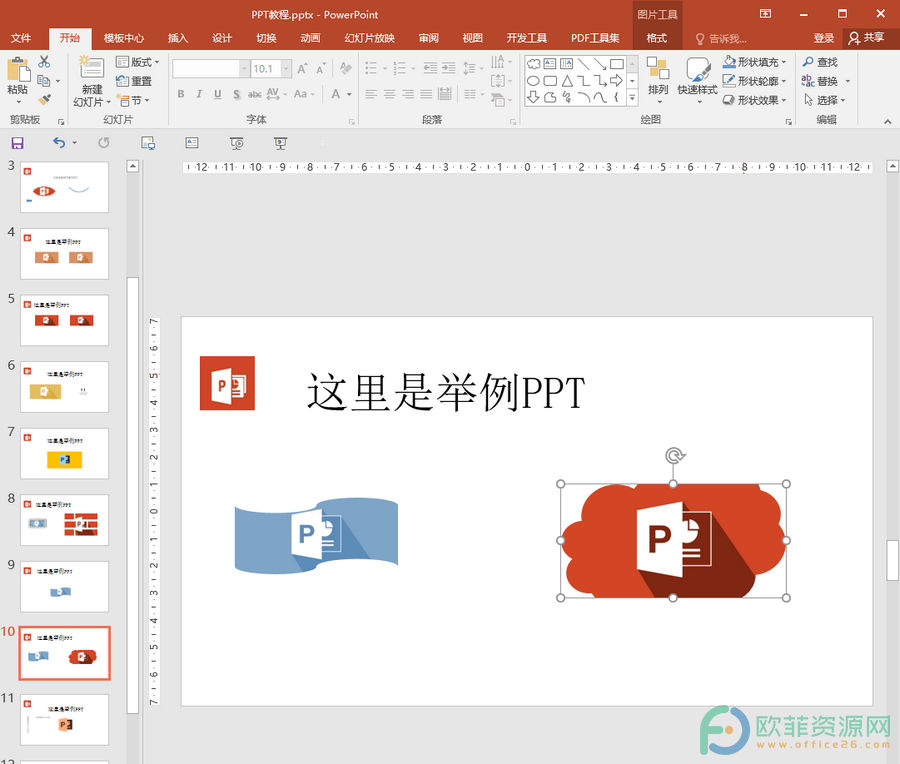The width and height of the screenshot is (900, 764).
Task: Increase the list indent level
Action: click(449, 68)
